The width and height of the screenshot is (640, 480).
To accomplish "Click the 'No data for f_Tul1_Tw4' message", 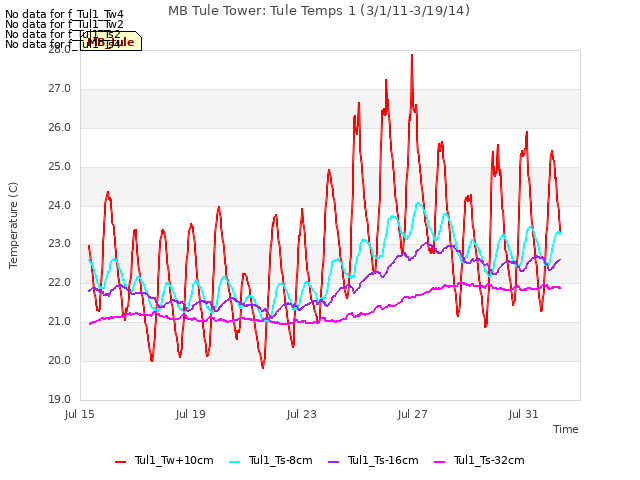I will 64,14.
